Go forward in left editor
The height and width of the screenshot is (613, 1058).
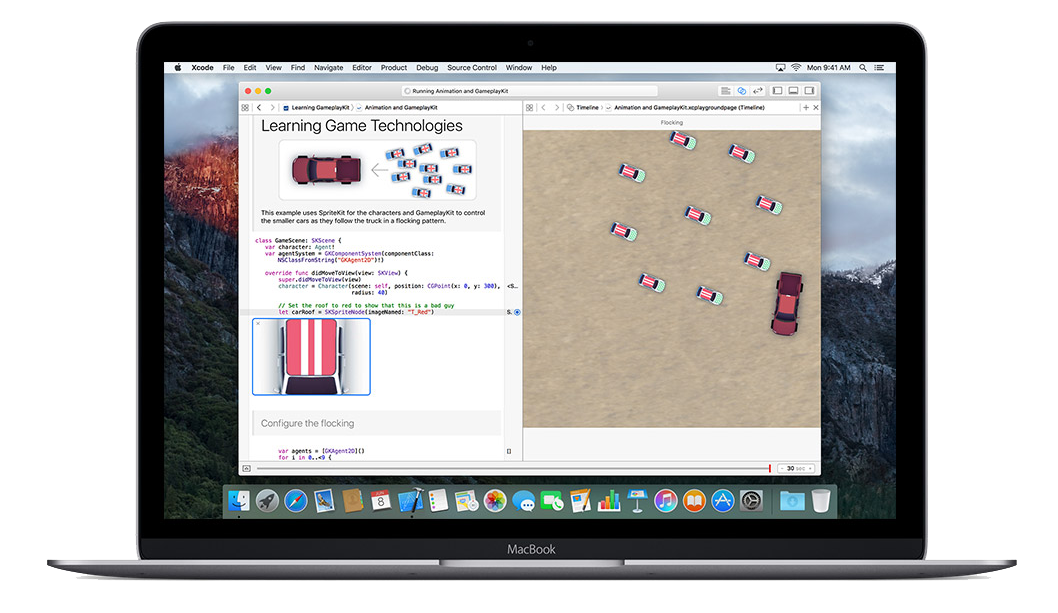click(273, 107)
